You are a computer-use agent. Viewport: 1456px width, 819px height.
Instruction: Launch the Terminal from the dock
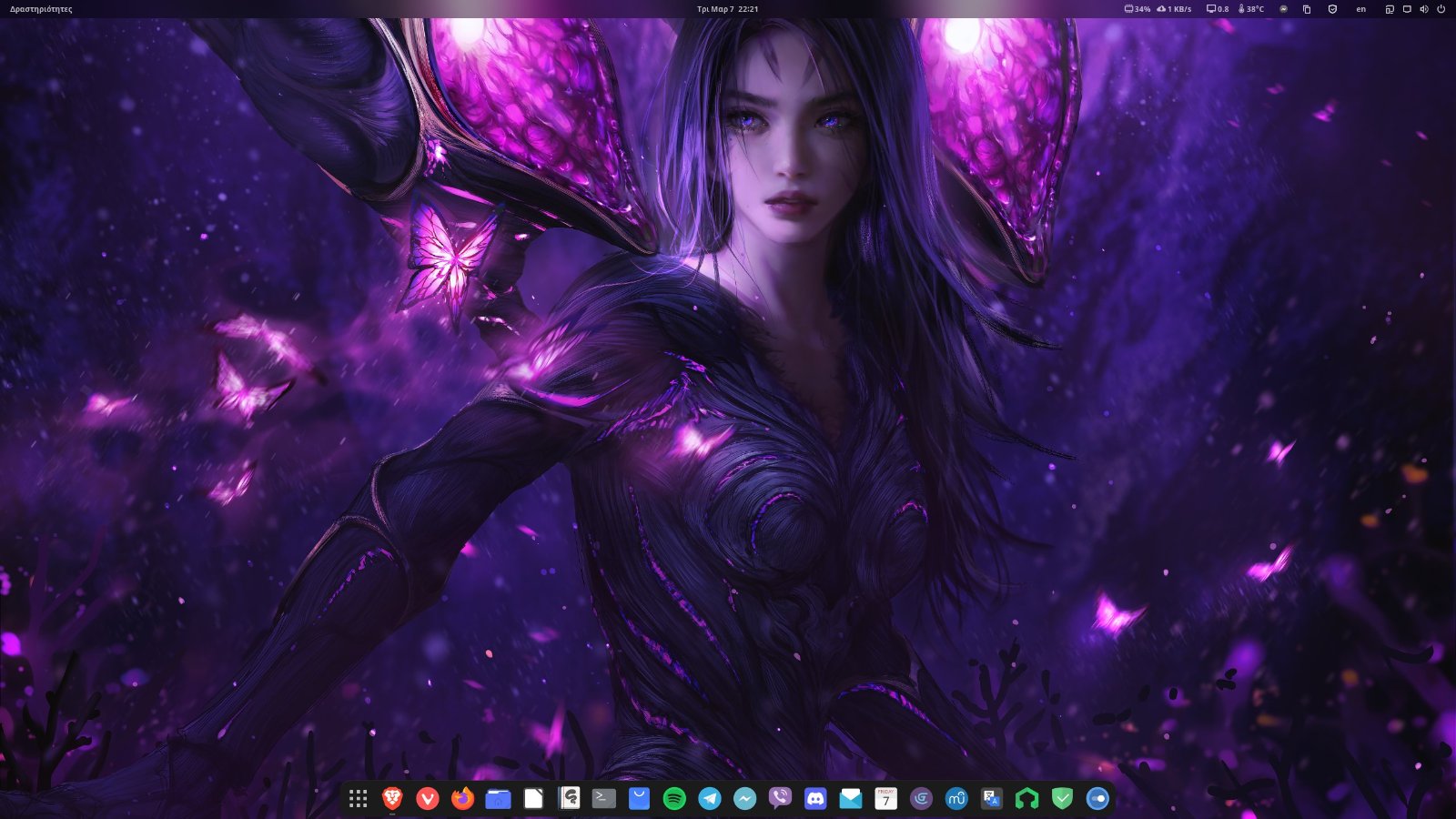tap(604, 799)
